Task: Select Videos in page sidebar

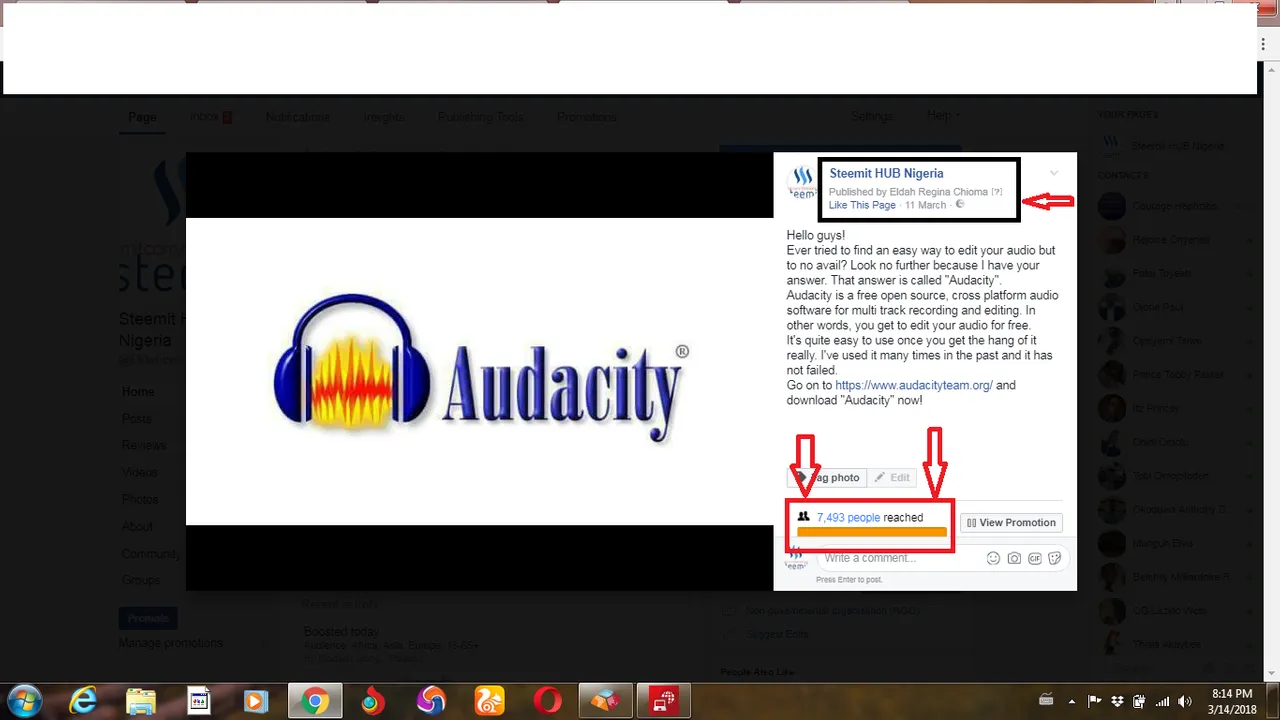Action: pyautogui.click(x=140, y=473)
